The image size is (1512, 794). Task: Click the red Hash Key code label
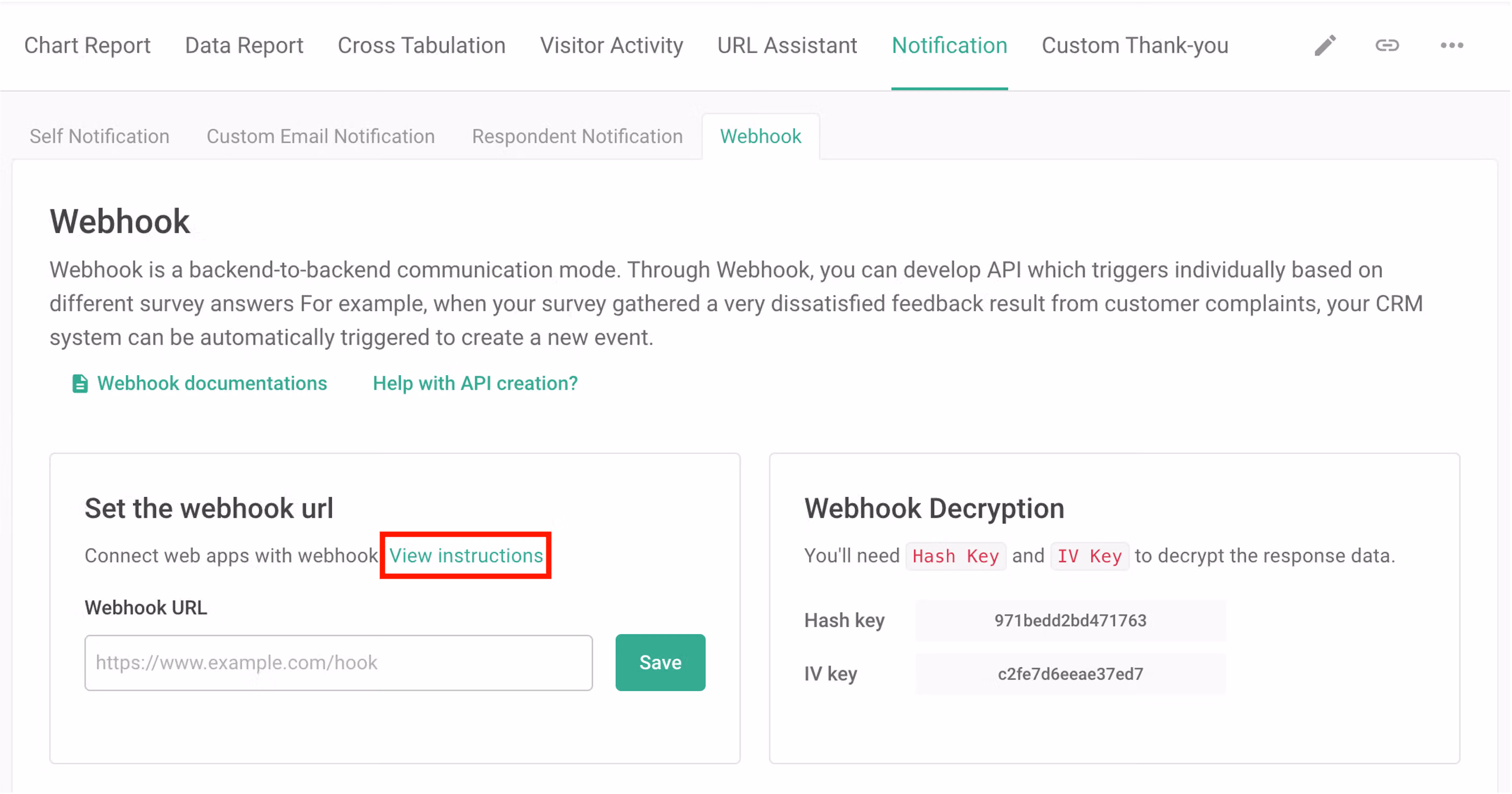point(955,556)
